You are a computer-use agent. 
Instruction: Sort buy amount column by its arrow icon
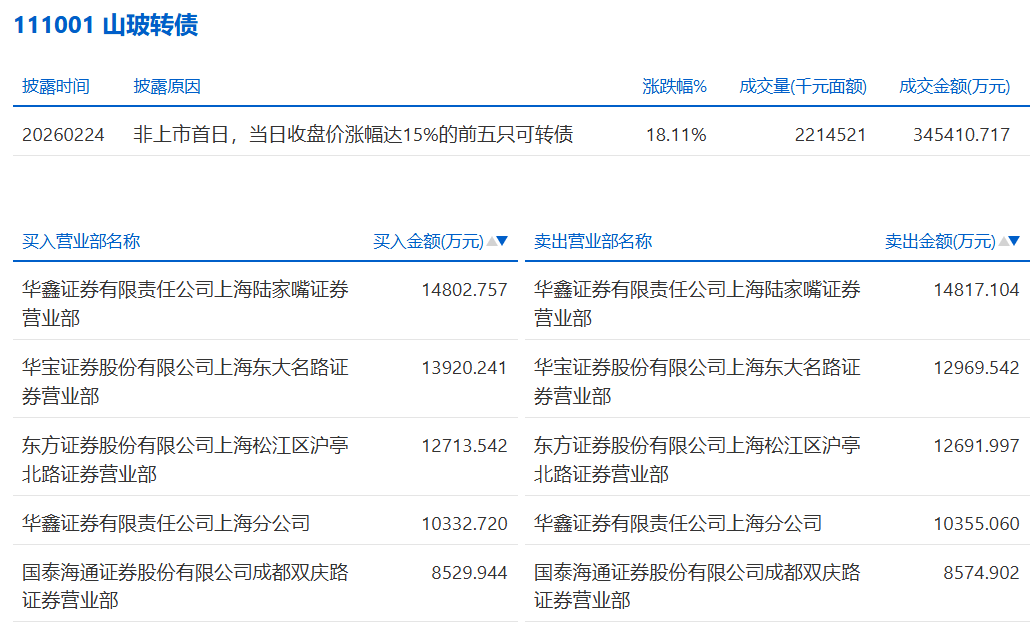click(x=497, y=242)
